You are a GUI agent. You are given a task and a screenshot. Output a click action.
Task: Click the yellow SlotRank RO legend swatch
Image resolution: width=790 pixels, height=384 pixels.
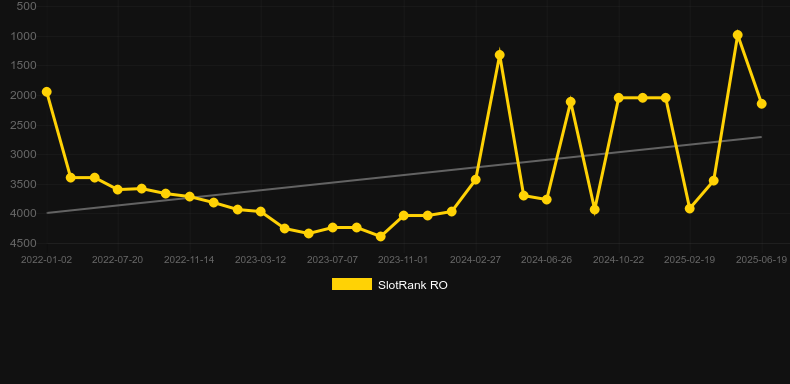click(x=352, y=284)
